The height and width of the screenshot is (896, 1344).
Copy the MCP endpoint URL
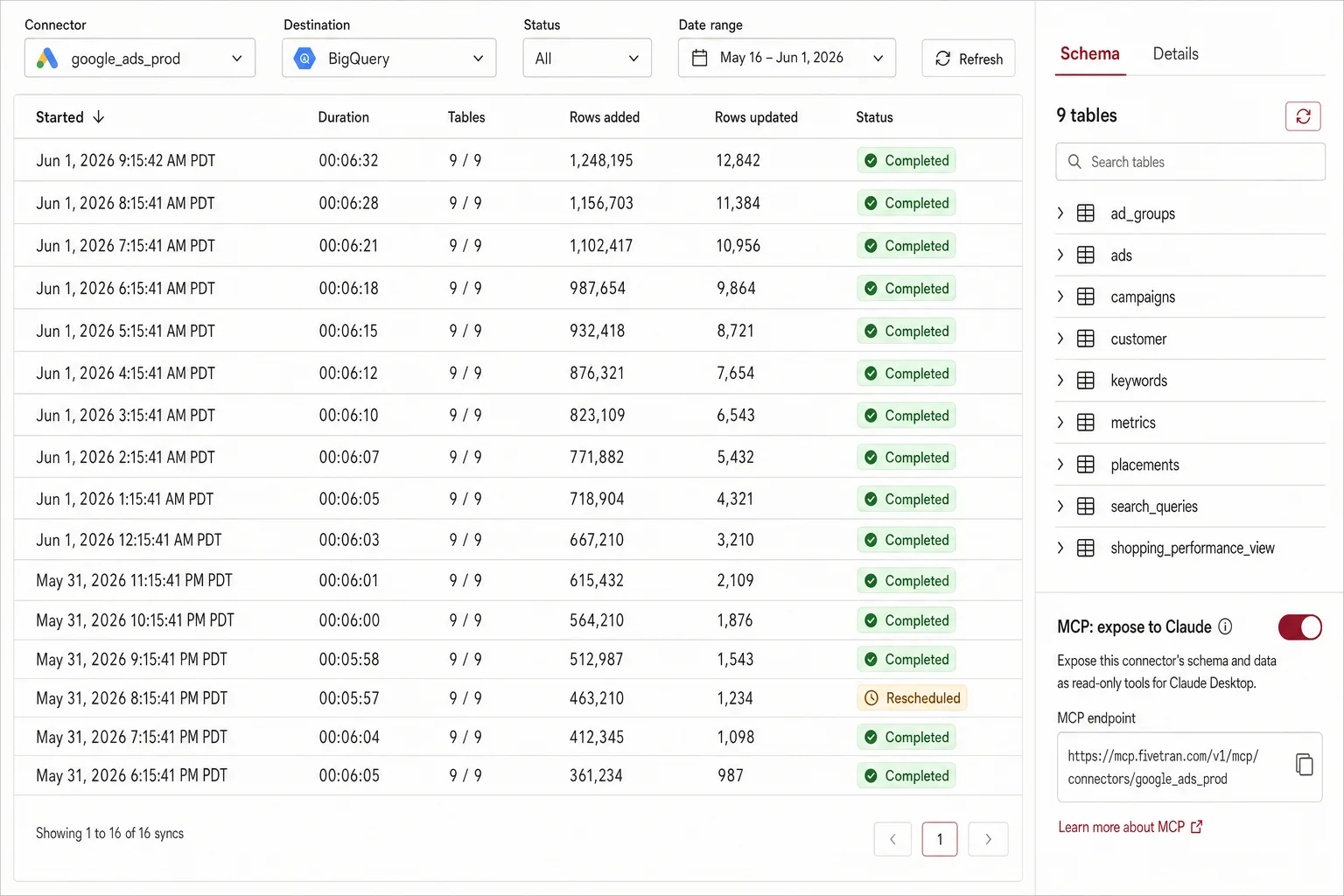pyautogui.click(x=1304, y=765)
